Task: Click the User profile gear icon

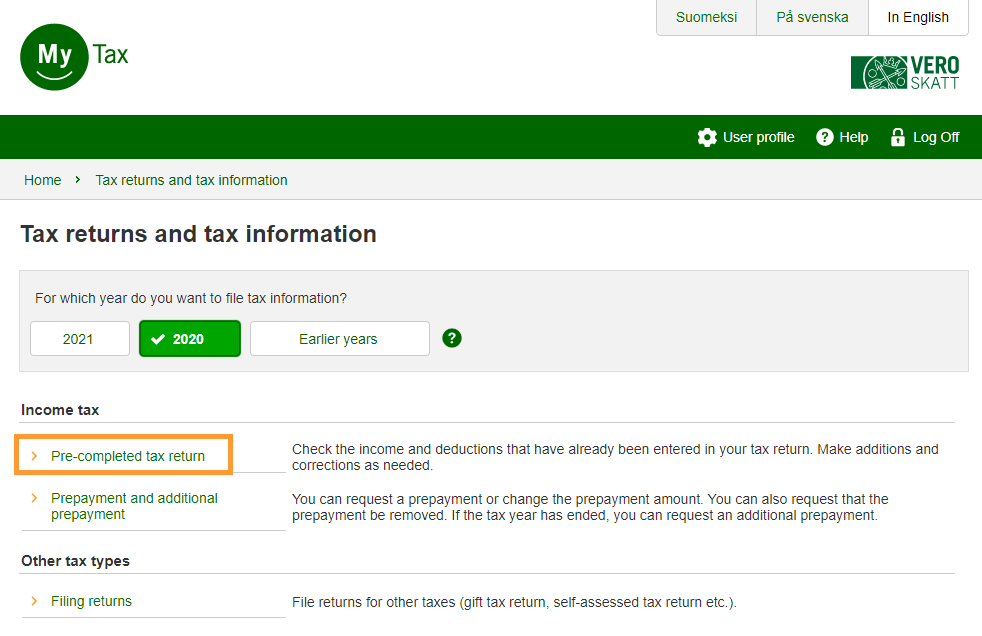Action: pyautogui.click(x=707, y=137)
